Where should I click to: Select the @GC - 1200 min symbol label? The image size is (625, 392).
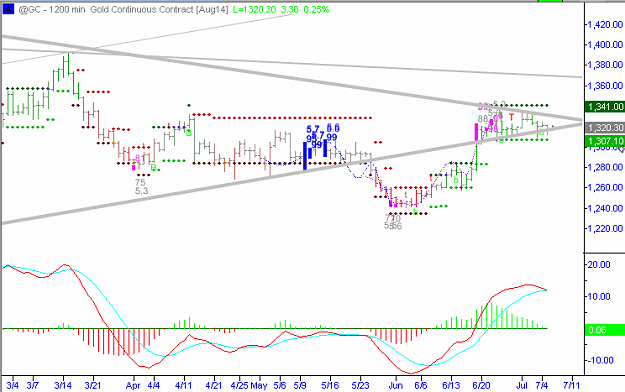click(52, 10)
